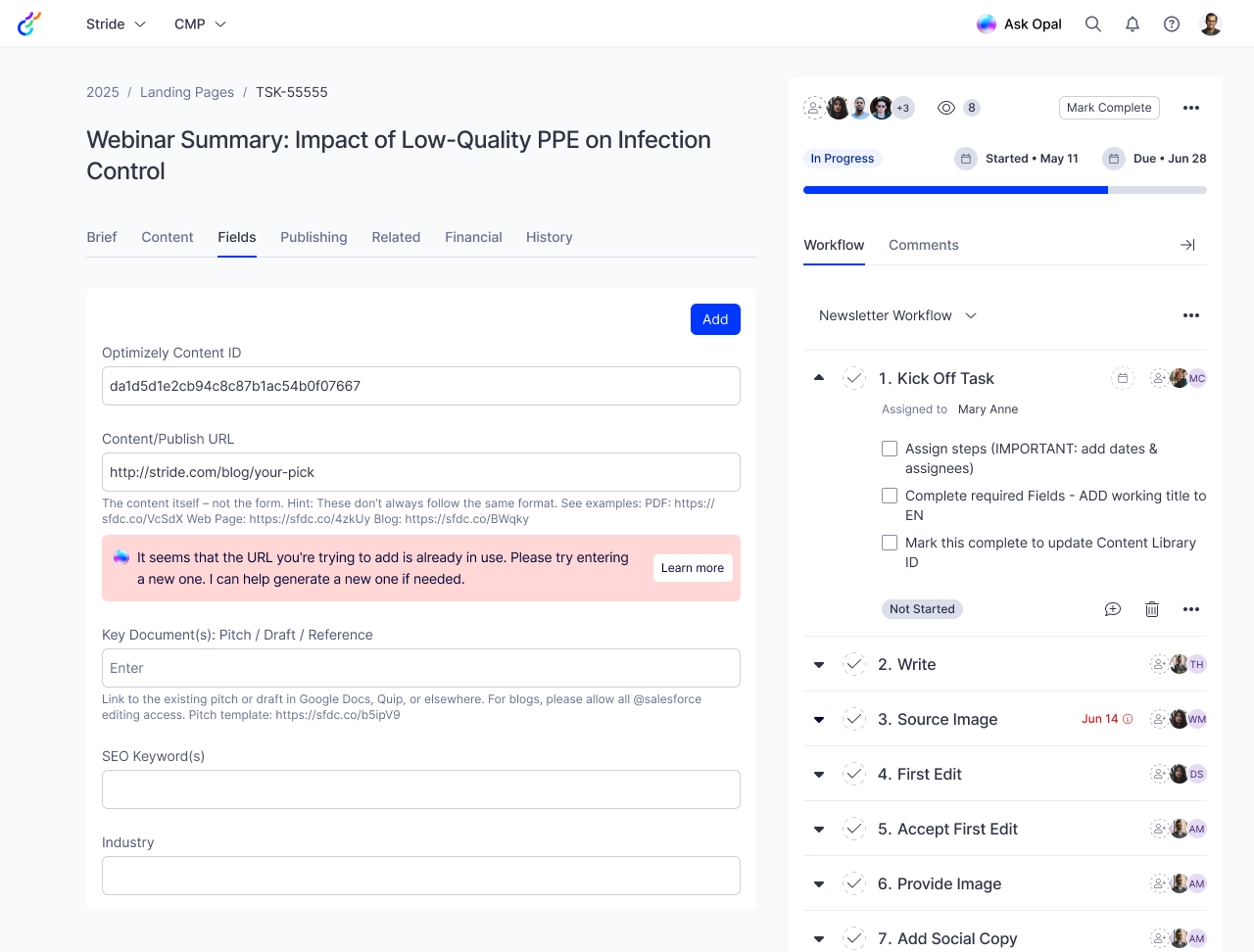Open the search icon in the header
1254x952 pixels.
coord(1093,24)
